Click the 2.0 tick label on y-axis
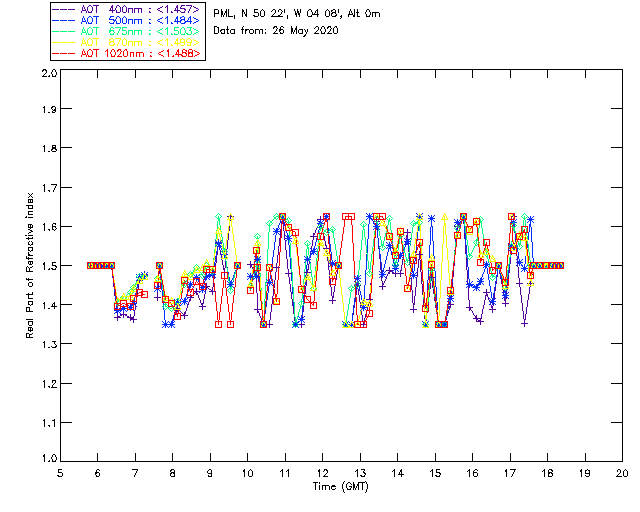This screenshot has width=640, height=512. tap(49, 73)
